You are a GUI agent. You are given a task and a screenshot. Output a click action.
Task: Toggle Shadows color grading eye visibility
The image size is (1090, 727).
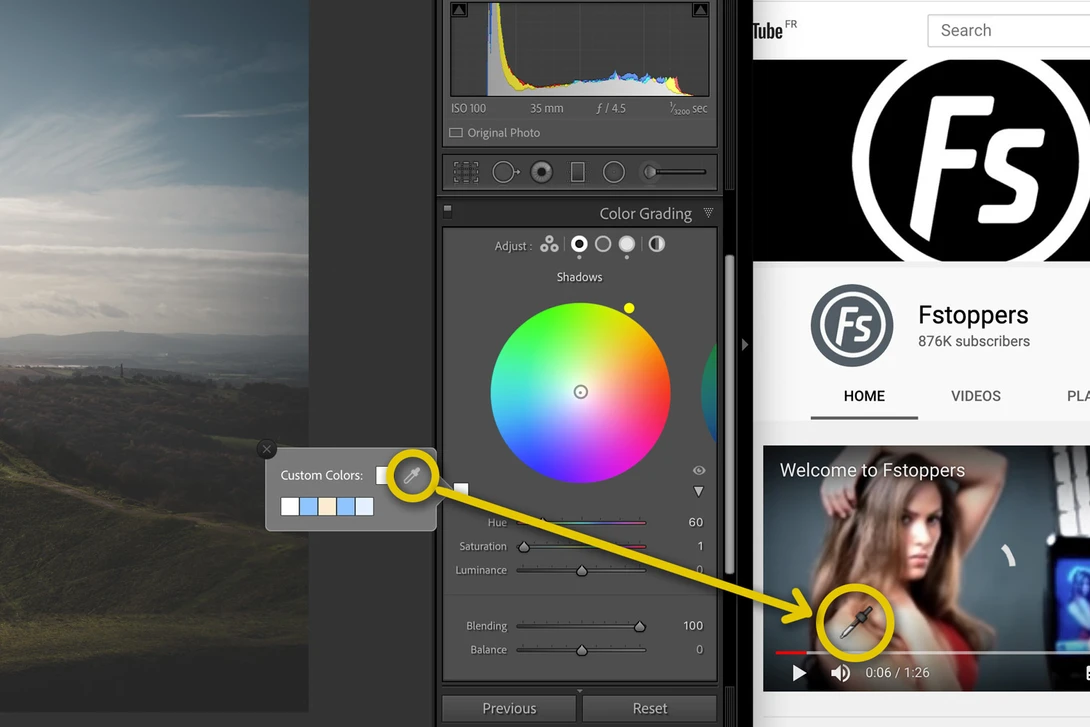click(699, 471)
